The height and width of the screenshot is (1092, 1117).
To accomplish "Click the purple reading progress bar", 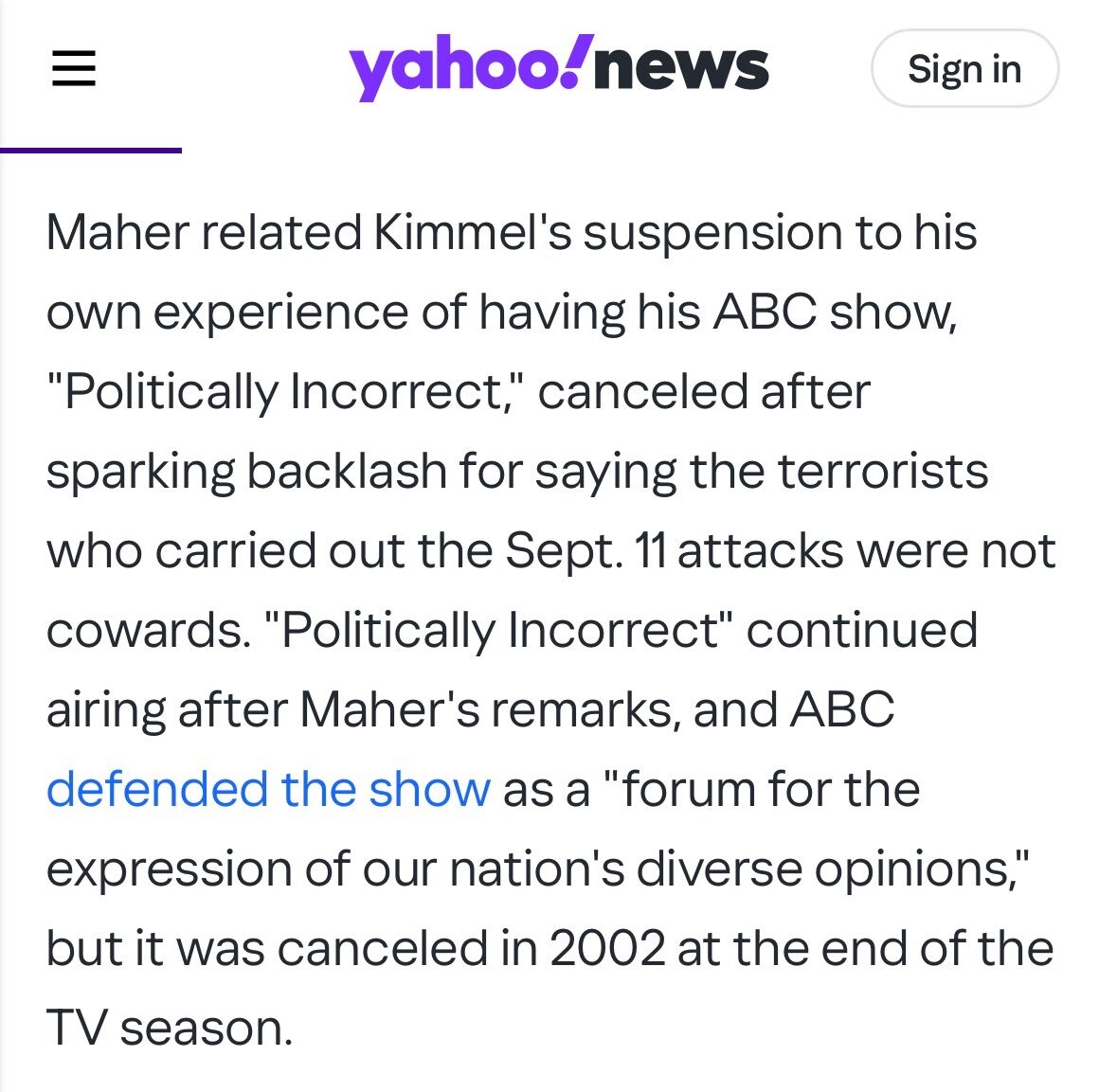I will [x=90, y=151].
